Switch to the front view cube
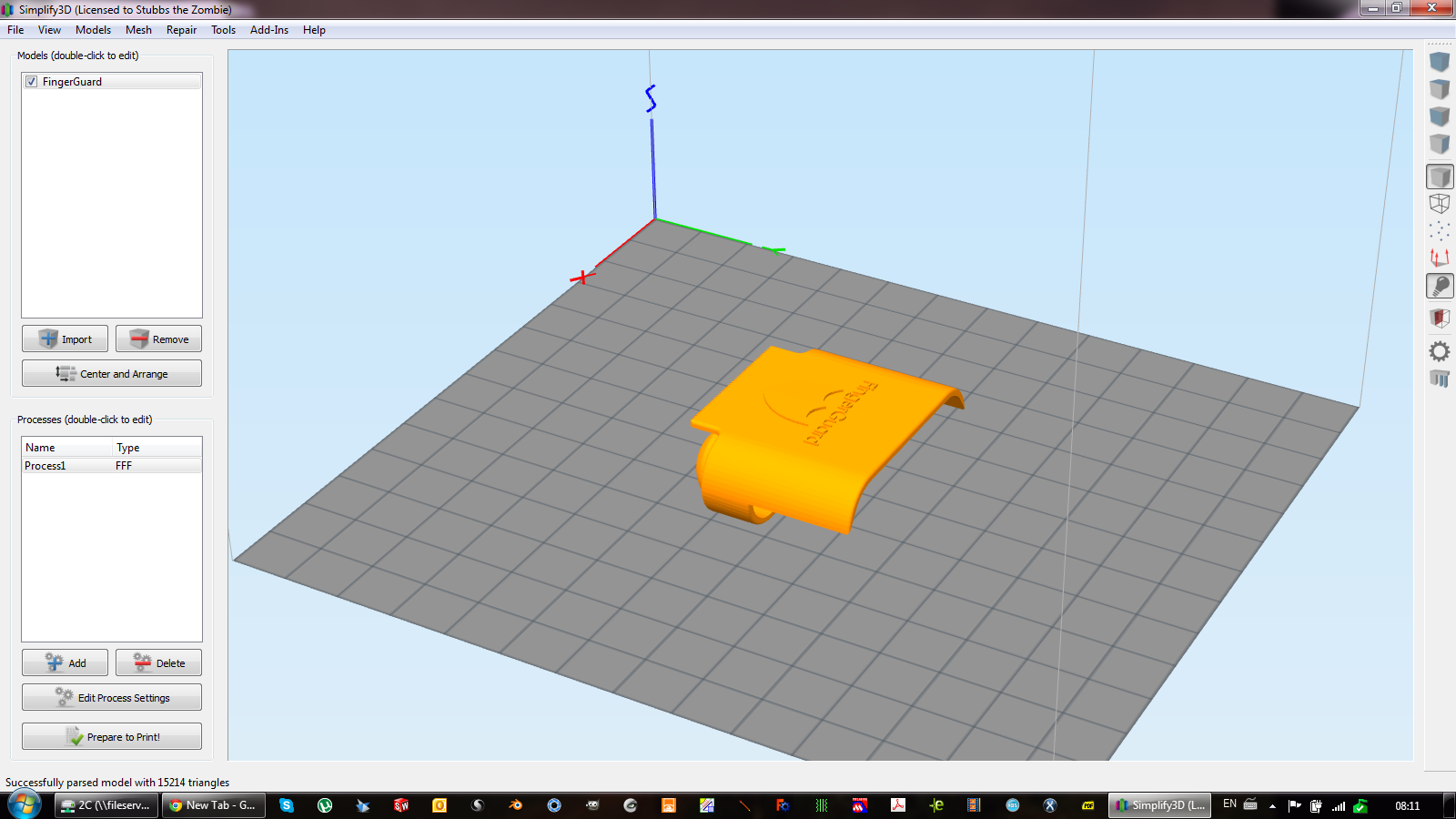 [1439, 116]
